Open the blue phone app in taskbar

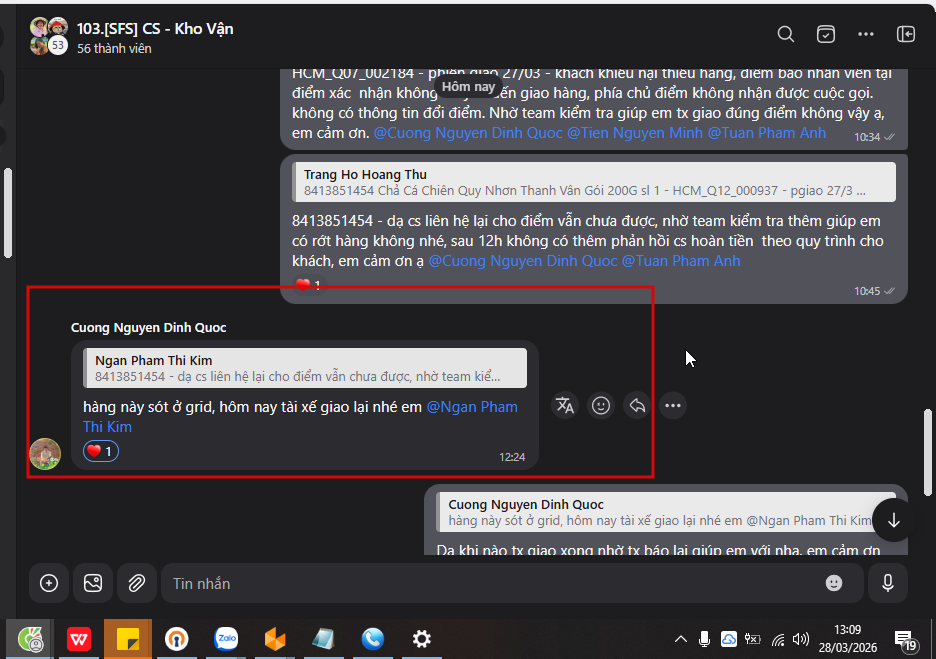click(x=372, y=639)
